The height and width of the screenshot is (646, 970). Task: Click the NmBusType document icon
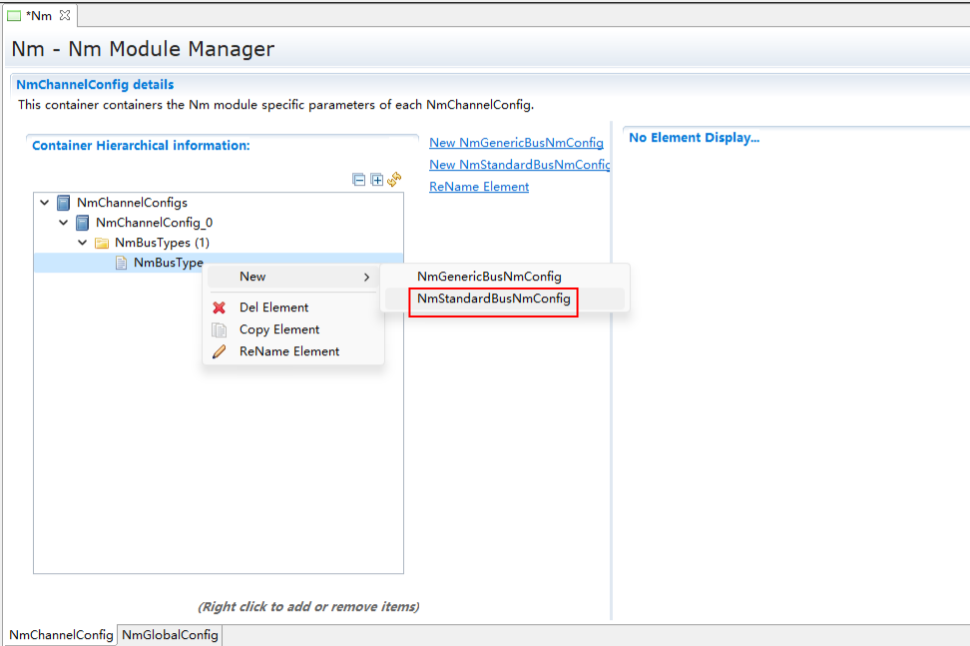pos(121,263)
